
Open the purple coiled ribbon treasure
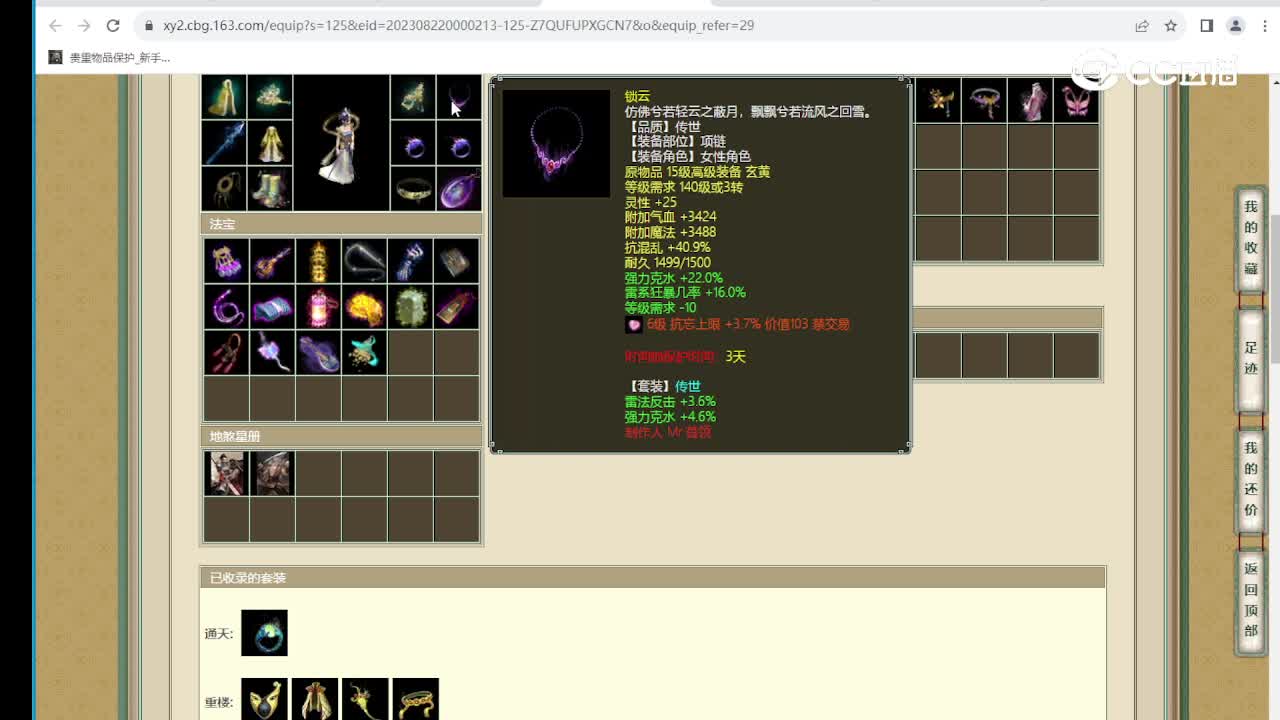(226, 307)
